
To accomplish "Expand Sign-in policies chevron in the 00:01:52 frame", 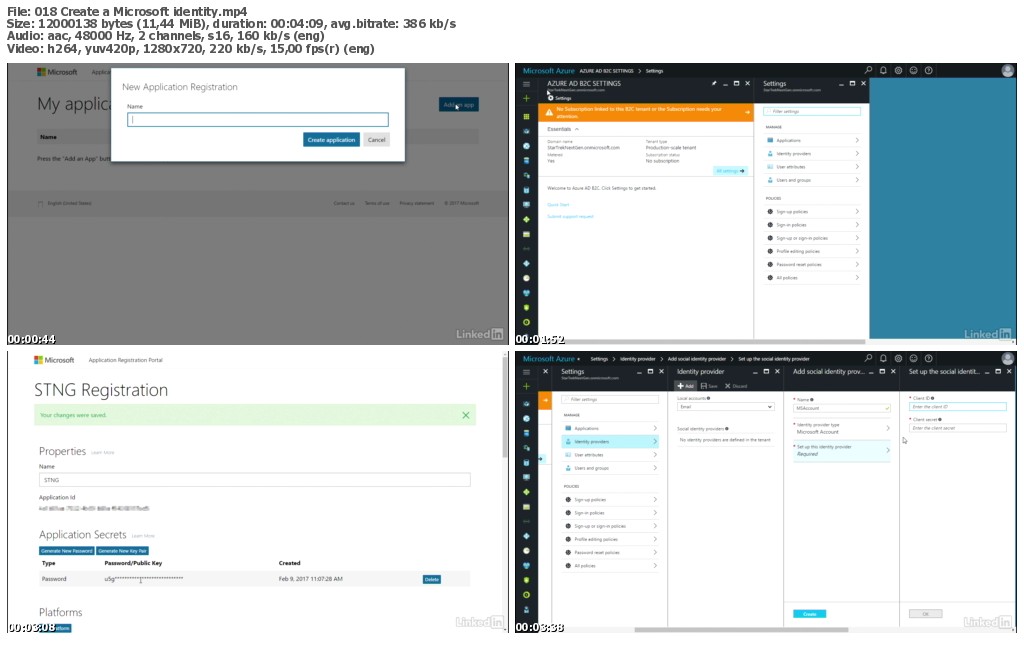I will pyautogui.click(x=857, y=225).
